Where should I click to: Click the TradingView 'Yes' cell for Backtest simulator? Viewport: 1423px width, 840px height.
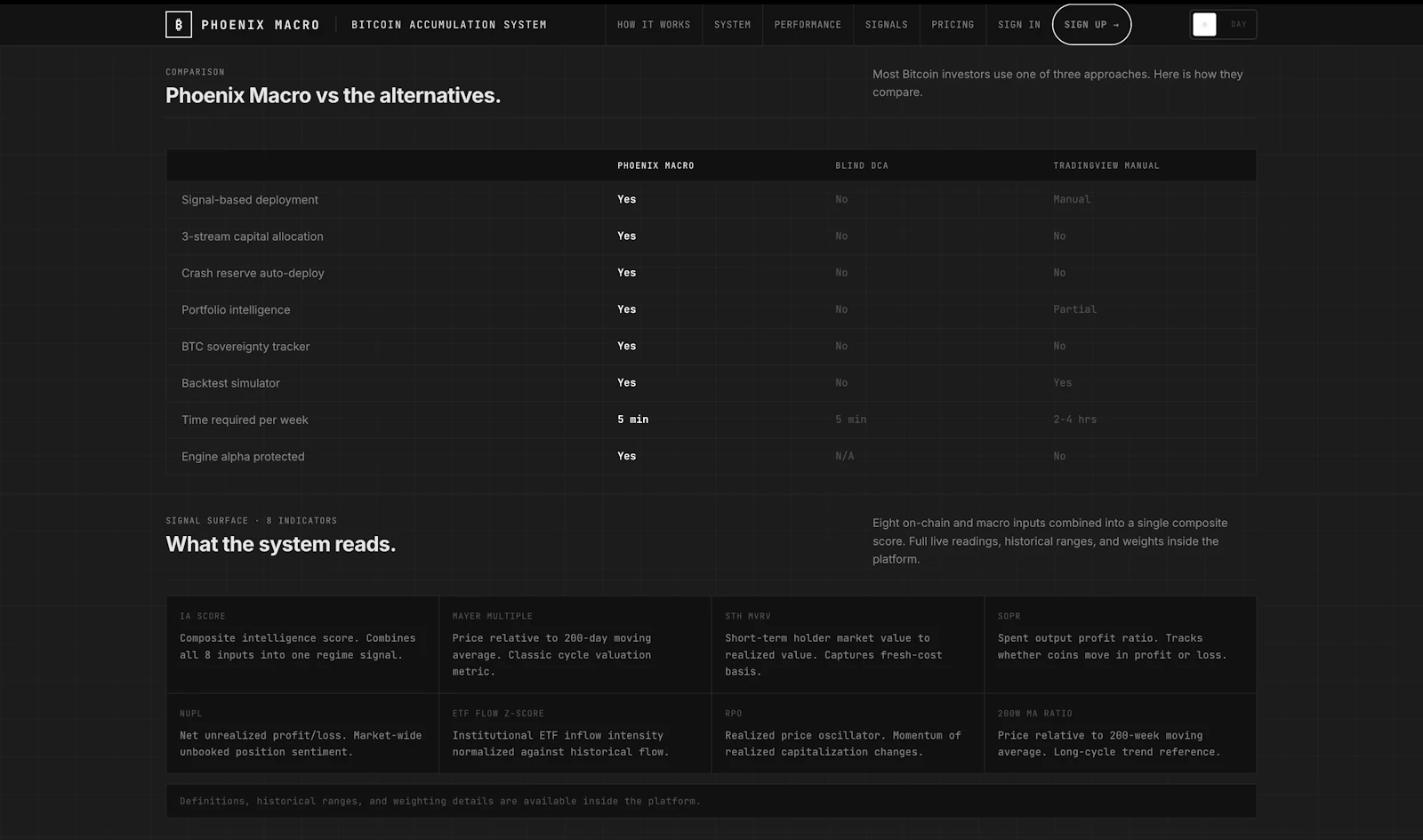coord(1062,383)
